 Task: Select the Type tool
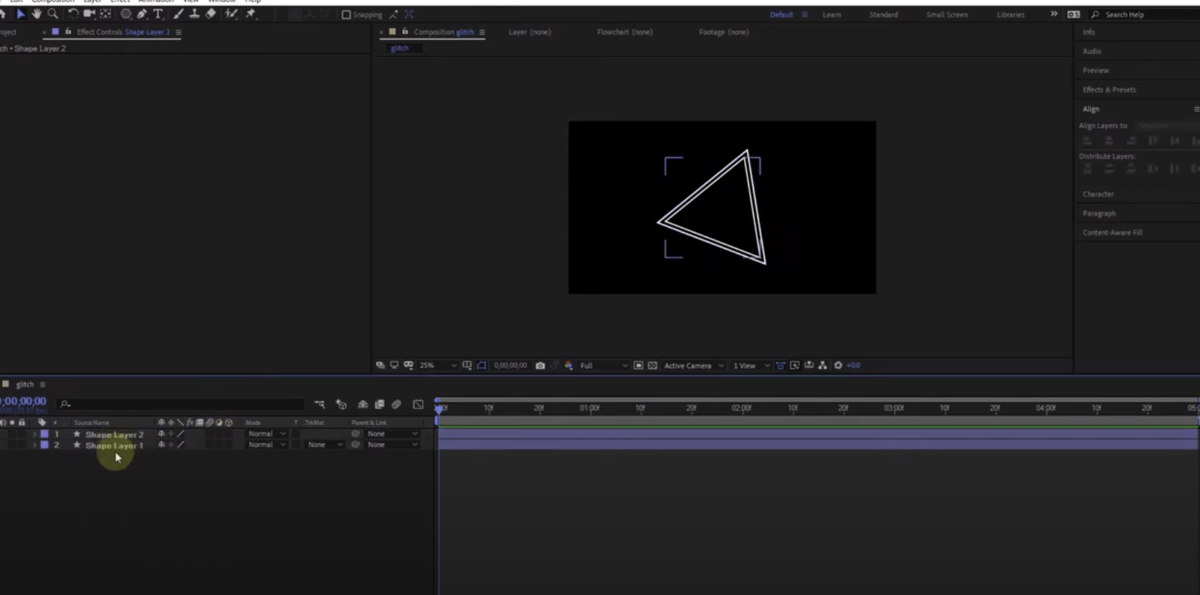point(158,14)
